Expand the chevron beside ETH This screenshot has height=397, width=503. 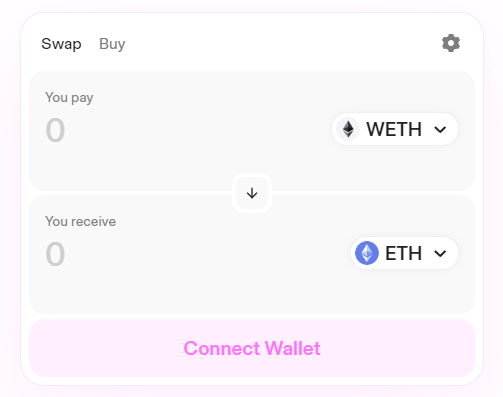(440, 254)
